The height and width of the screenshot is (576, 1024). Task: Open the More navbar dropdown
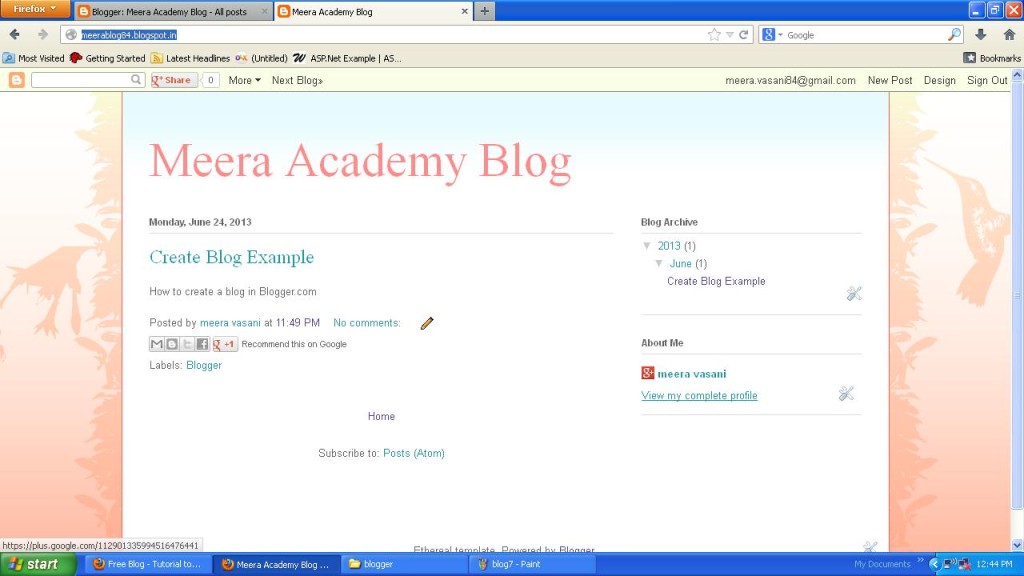pos(243,80)
